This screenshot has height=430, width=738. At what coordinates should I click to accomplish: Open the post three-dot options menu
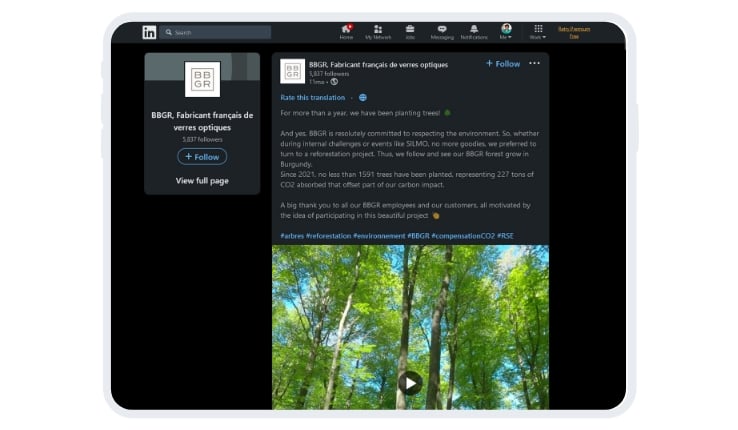534,63
